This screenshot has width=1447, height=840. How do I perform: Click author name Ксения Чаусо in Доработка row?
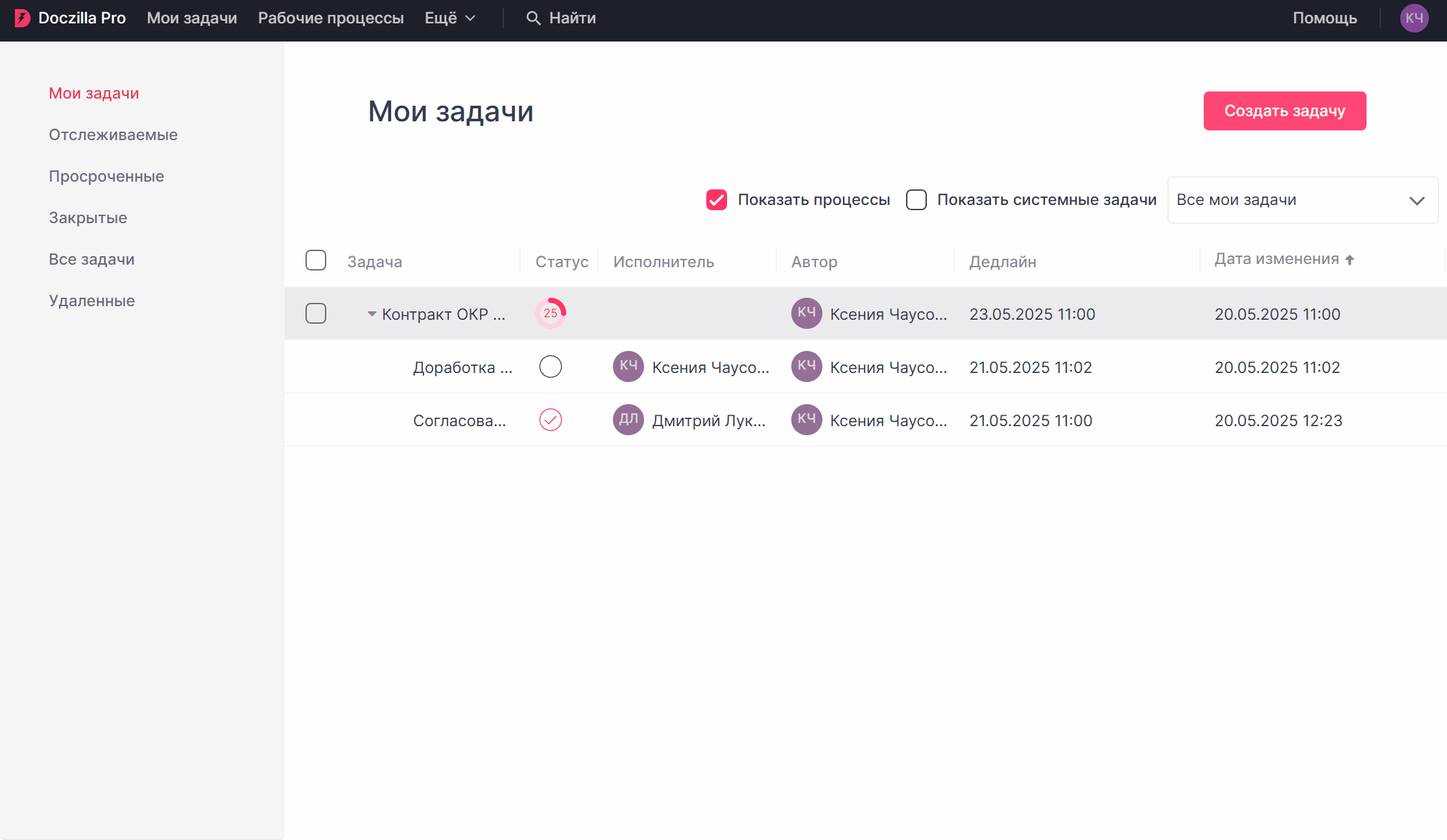coord(889,367)
